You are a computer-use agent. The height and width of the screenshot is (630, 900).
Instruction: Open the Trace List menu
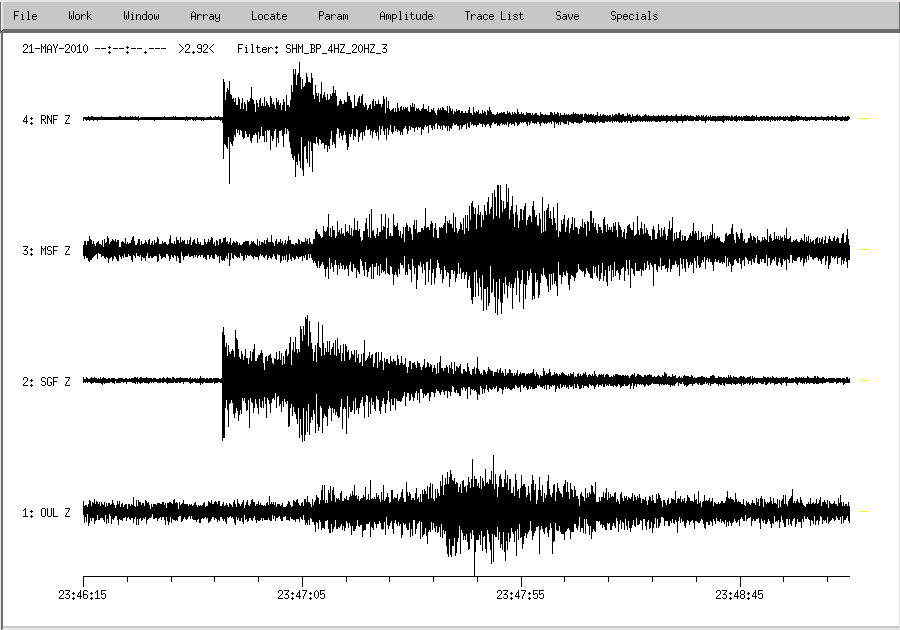click(x=494, y=16)
